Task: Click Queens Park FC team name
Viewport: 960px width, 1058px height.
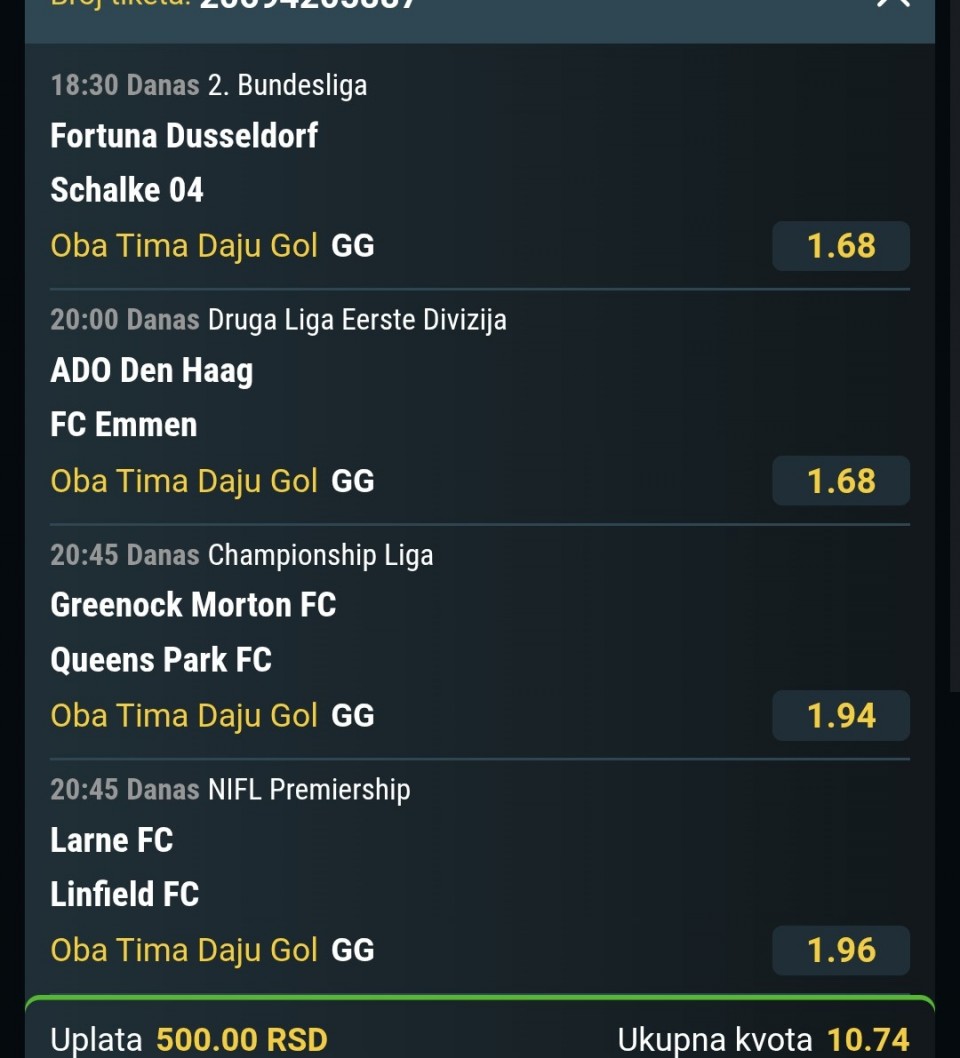Action: (x=161, y=659)
